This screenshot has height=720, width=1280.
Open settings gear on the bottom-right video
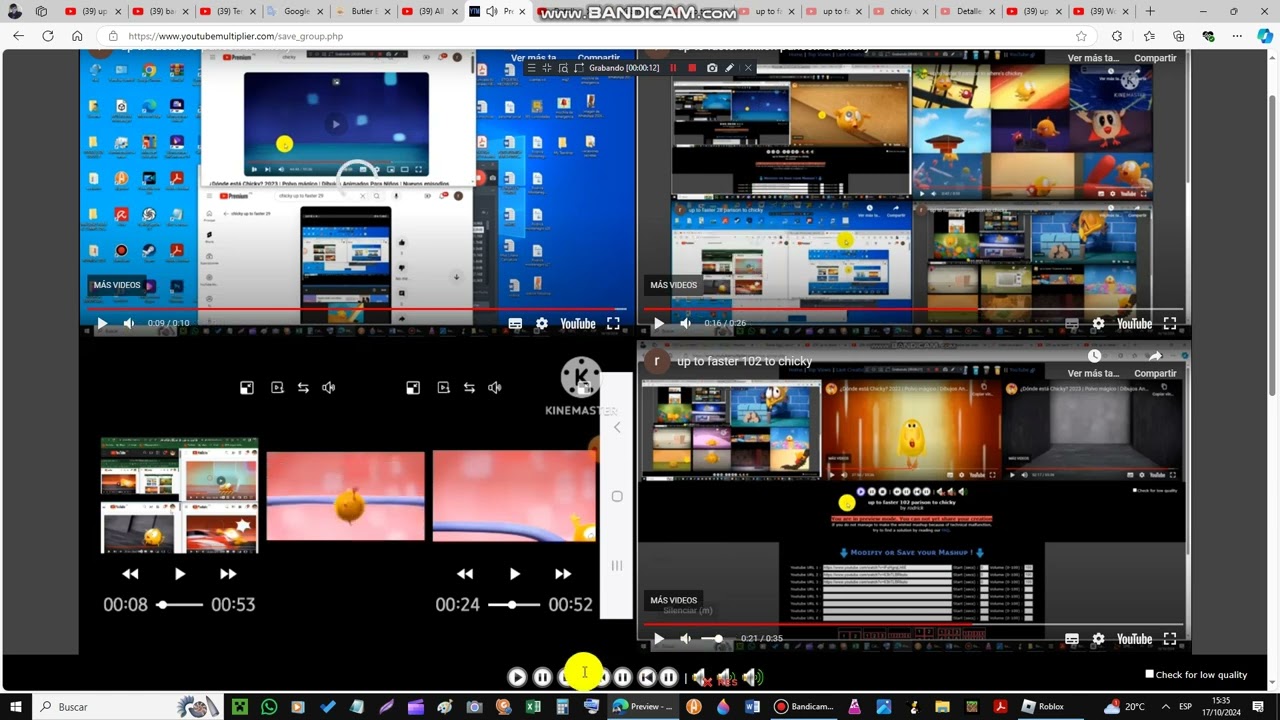1099,639
